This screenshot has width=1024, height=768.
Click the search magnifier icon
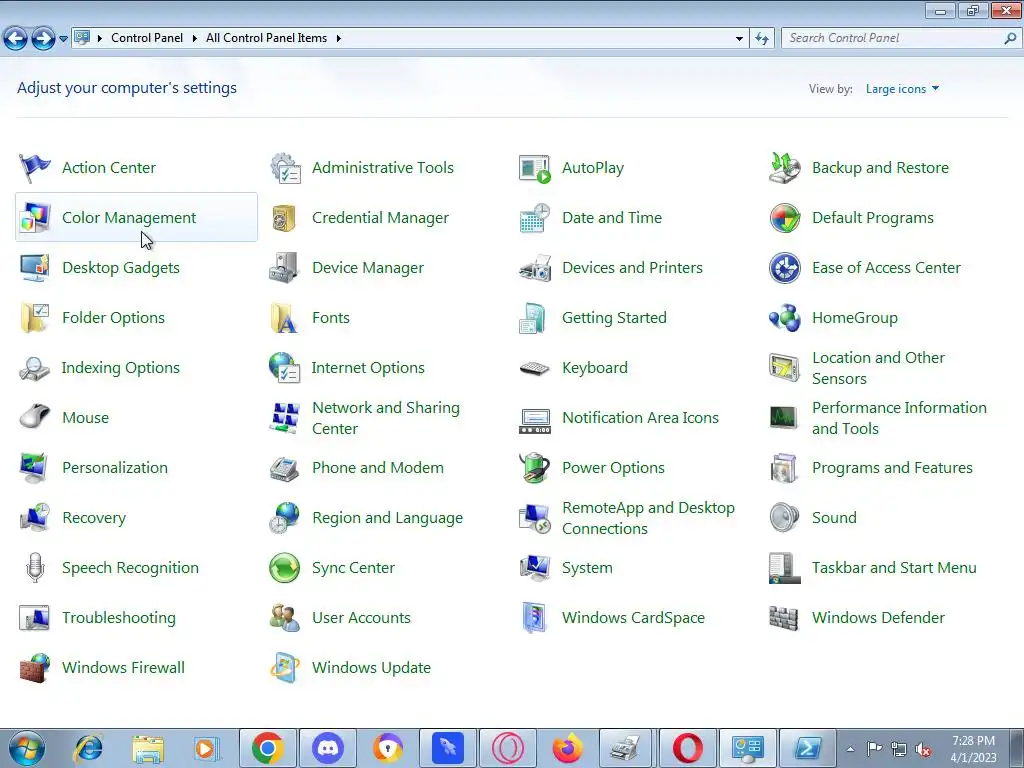(x=1010, y=39)
